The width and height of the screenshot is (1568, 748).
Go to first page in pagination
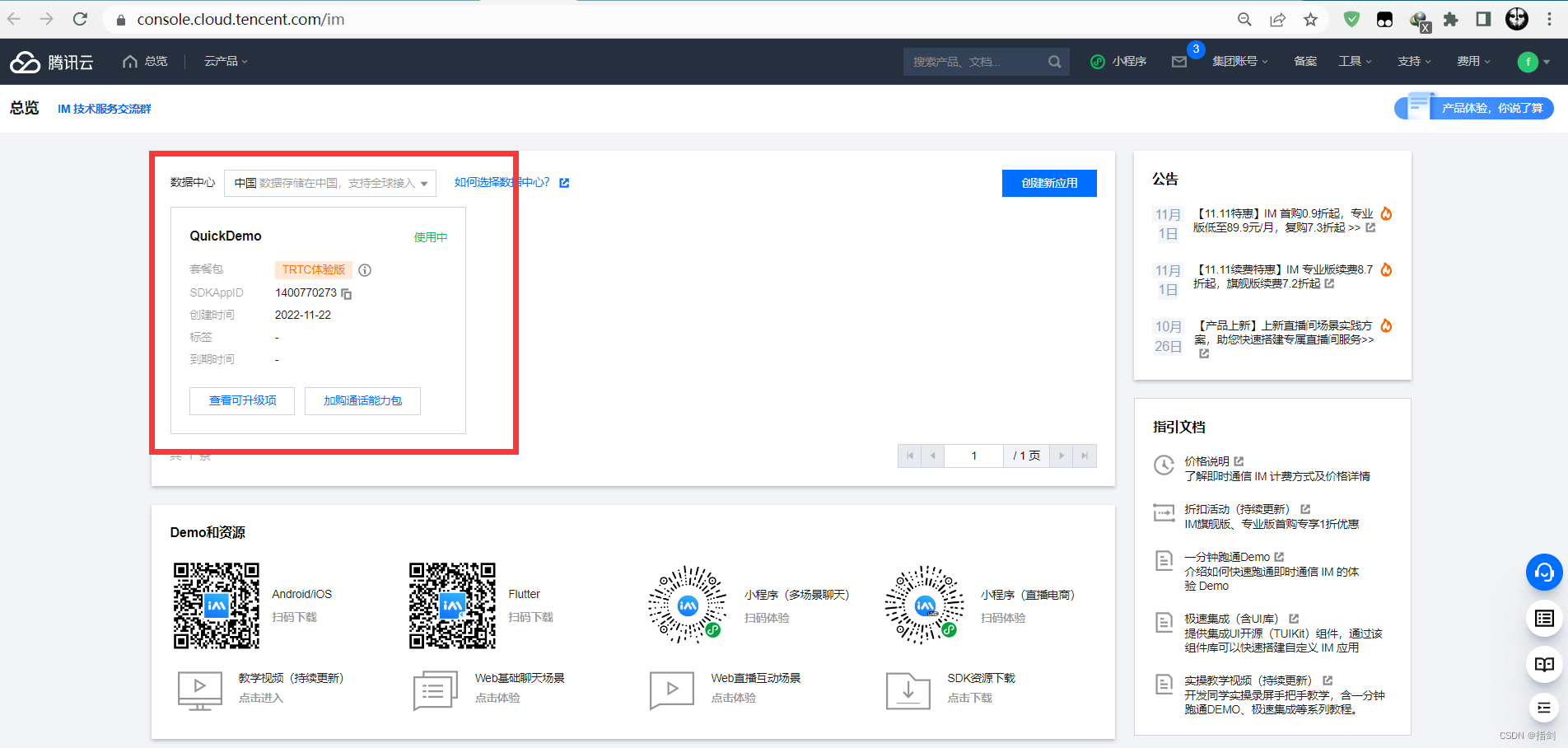909,456
